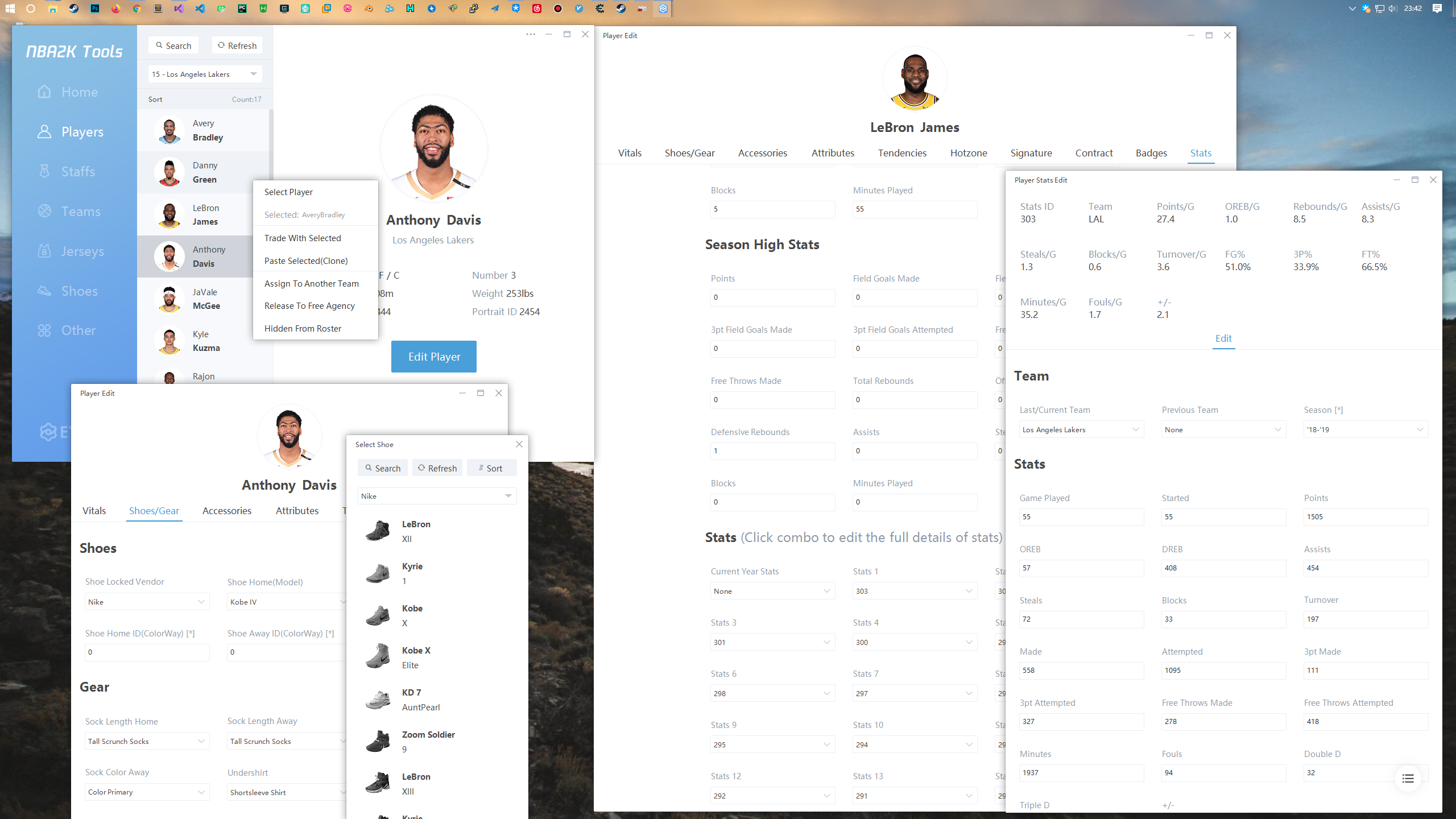Click the Game Played input field

pyautogui.click(x=1081, y=517)
